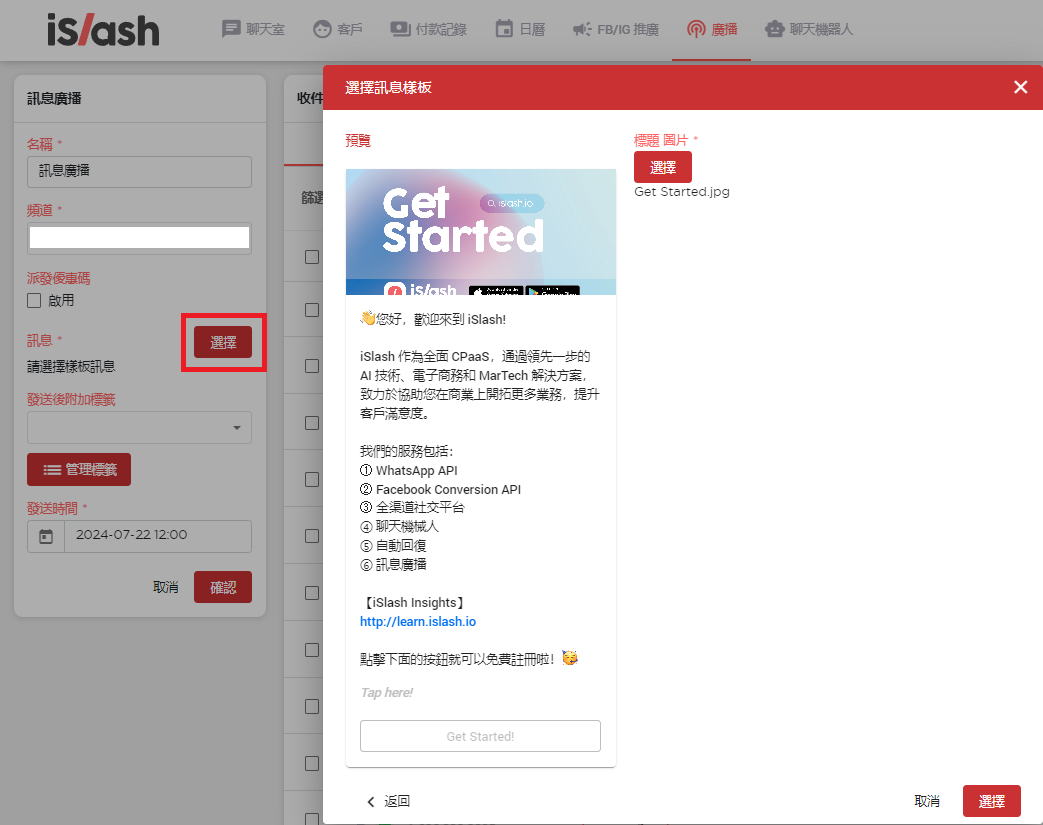Click the 廣播 broadcast icon

coord(696,29)
